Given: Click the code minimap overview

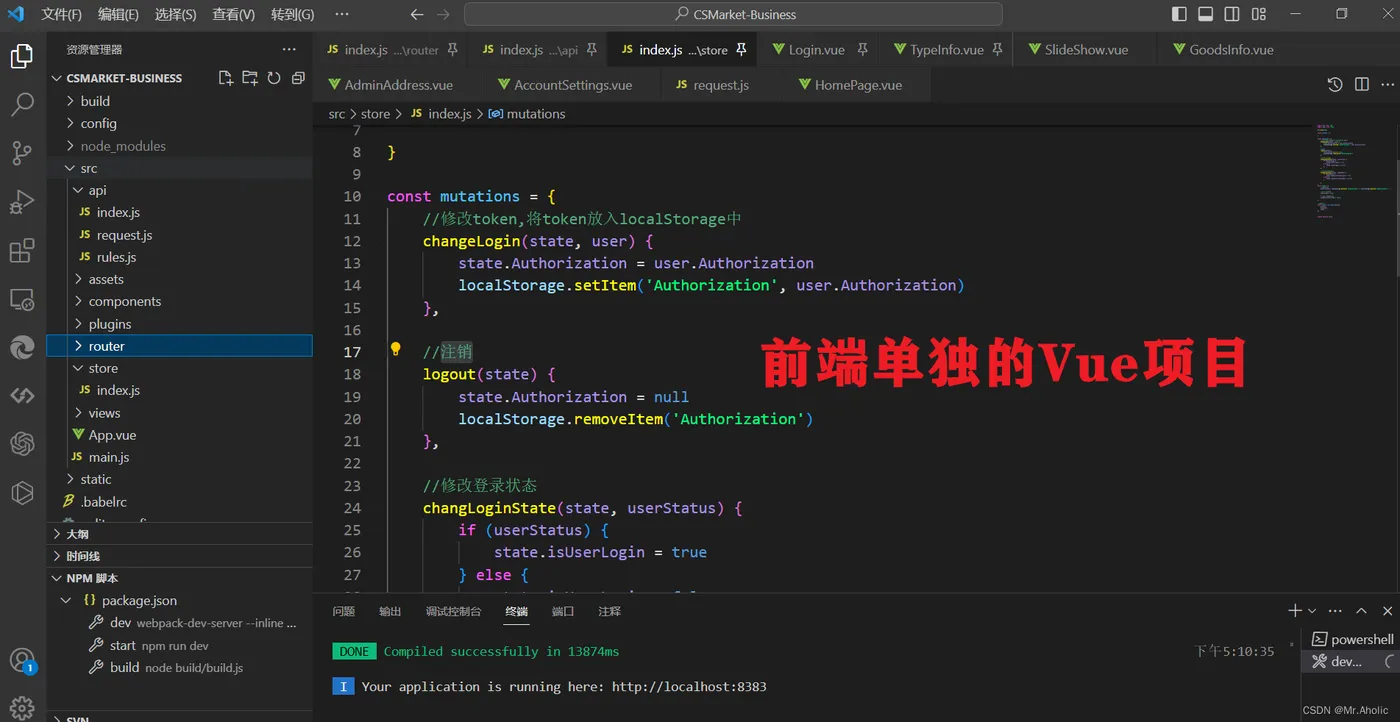Looking at the screenshot, I should (1355, 170).
